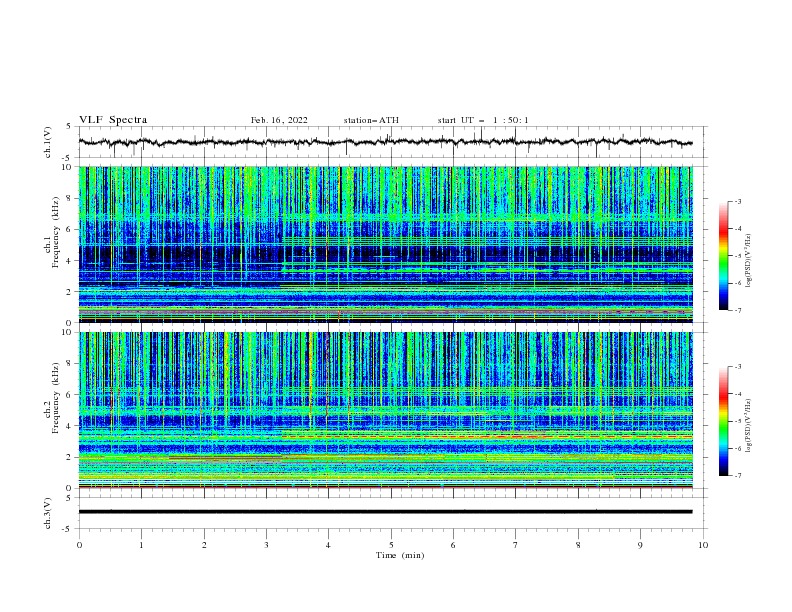Click the 'Time (min)' axis label
Screen dimensions: 792x612
[x=400, y=555]
